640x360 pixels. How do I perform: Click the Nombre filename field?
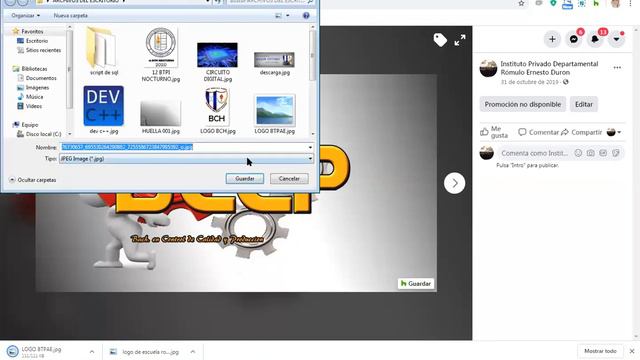[x=183, y=147]
